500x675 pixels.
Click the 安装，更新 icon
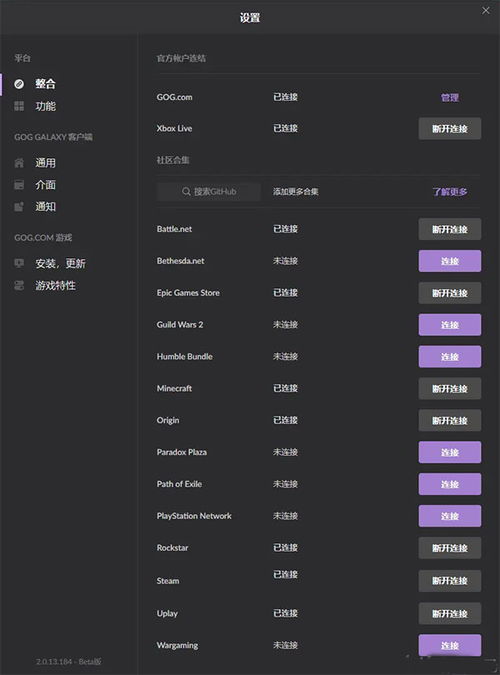(x=19, y=263)
